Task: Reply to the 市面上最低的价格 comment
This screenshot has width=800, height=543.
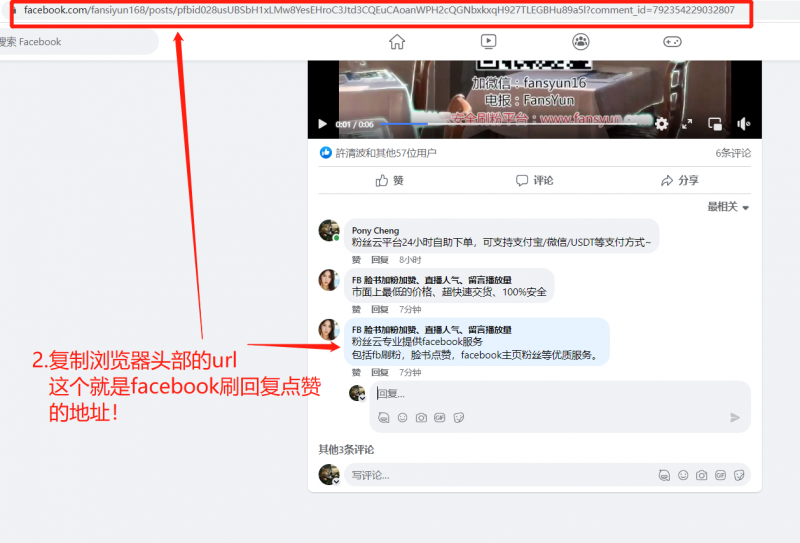Action: (x=380, y=309)
